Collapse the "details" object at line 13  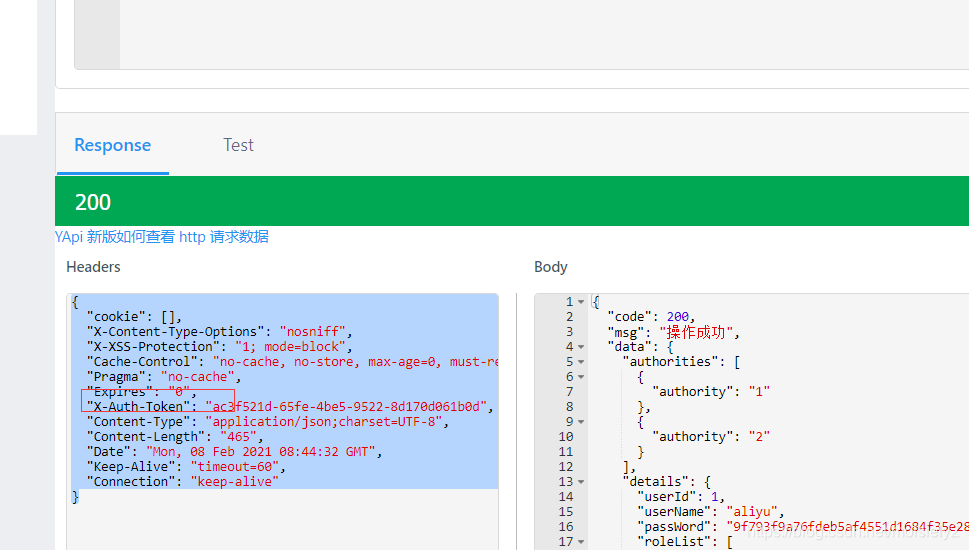tap(581, 482)
